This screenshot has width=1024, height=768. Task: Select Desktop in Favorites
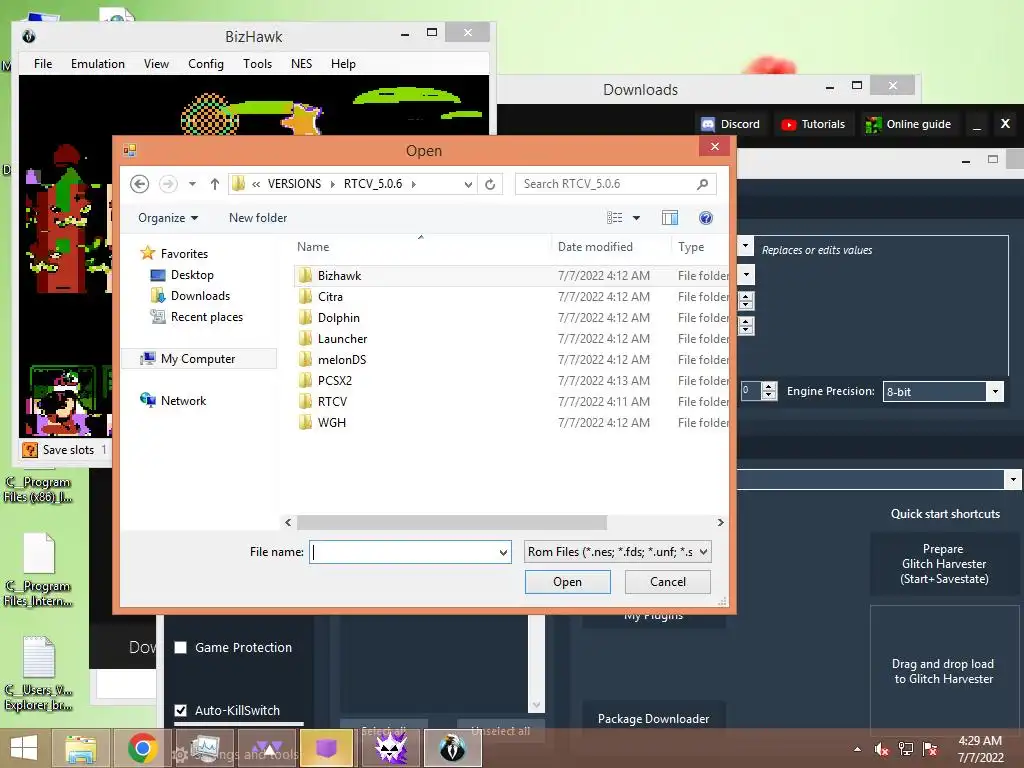pyautogui.click(x=192, y=275)
